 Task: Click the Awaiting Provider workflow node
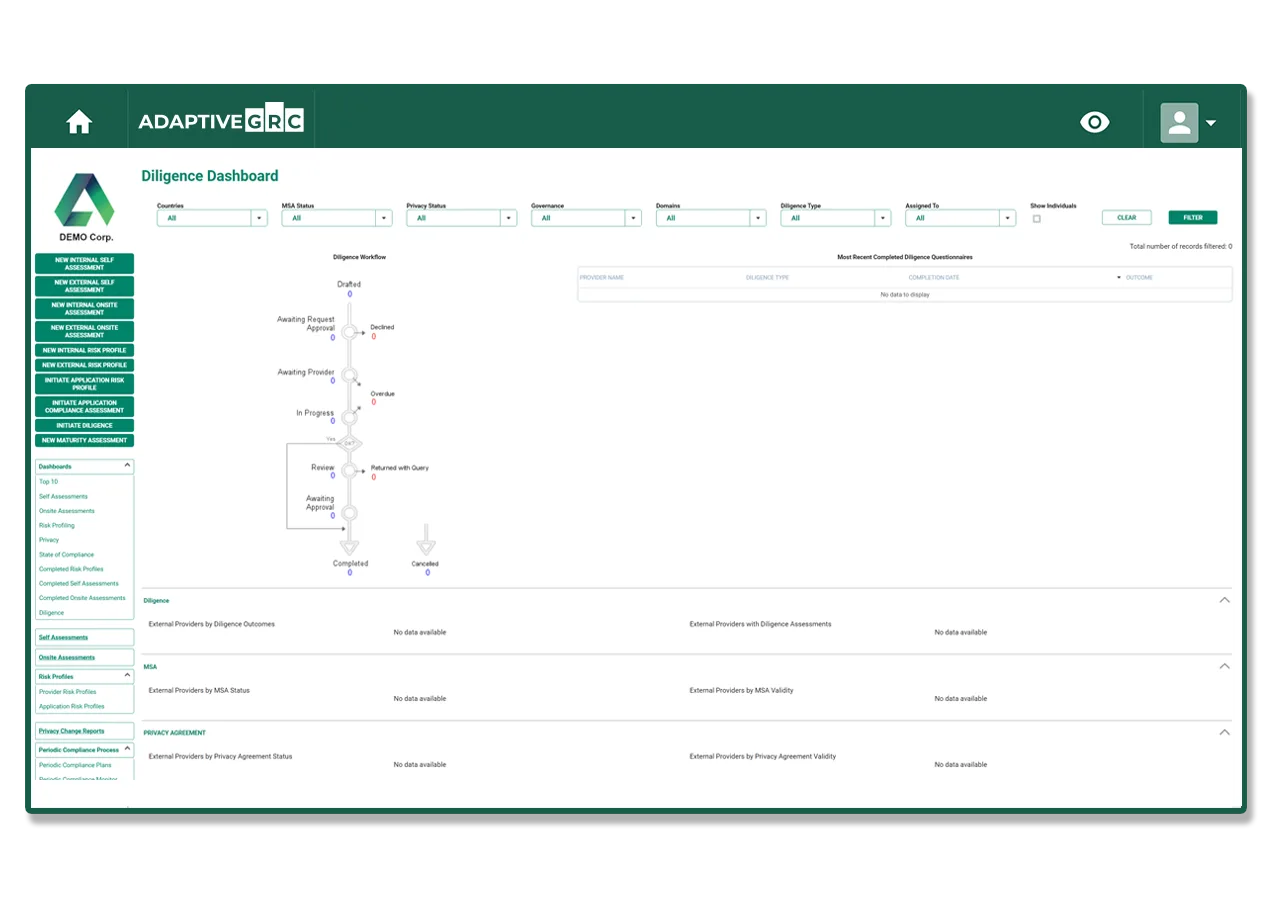click(349, 376)
